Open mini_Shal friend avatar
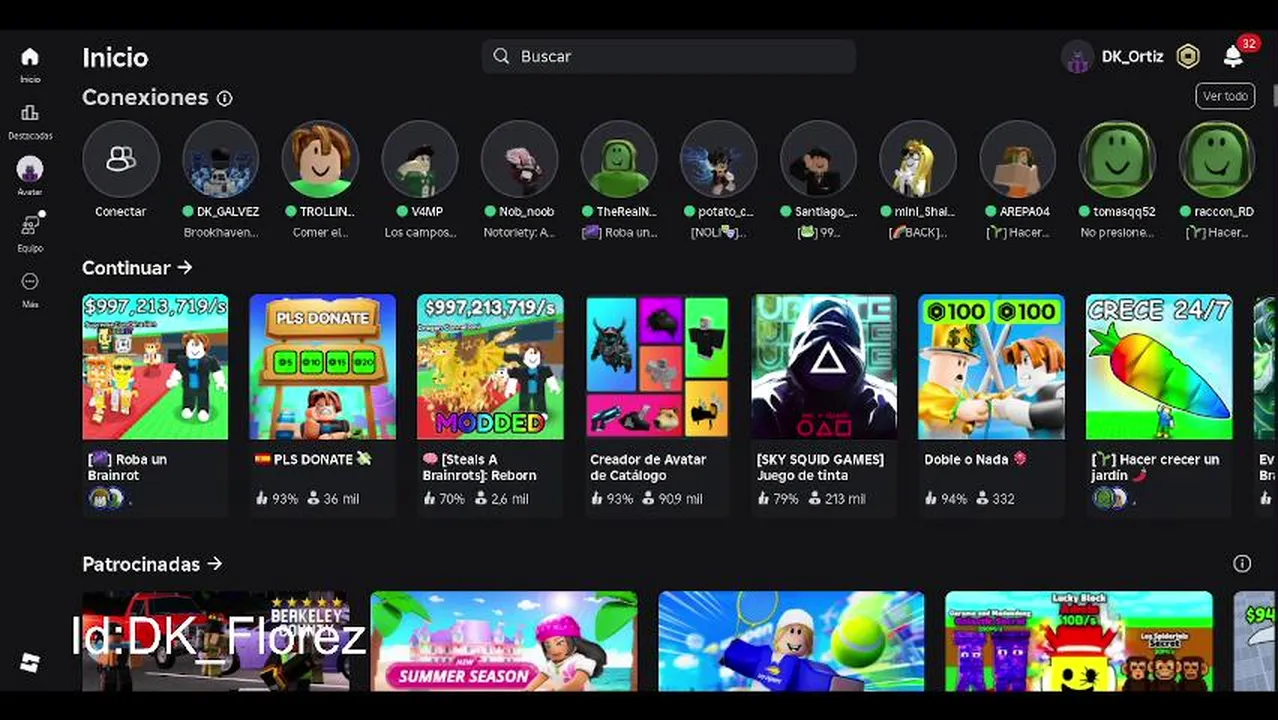This screenshot has width=1278, height=720. [918, 159]
